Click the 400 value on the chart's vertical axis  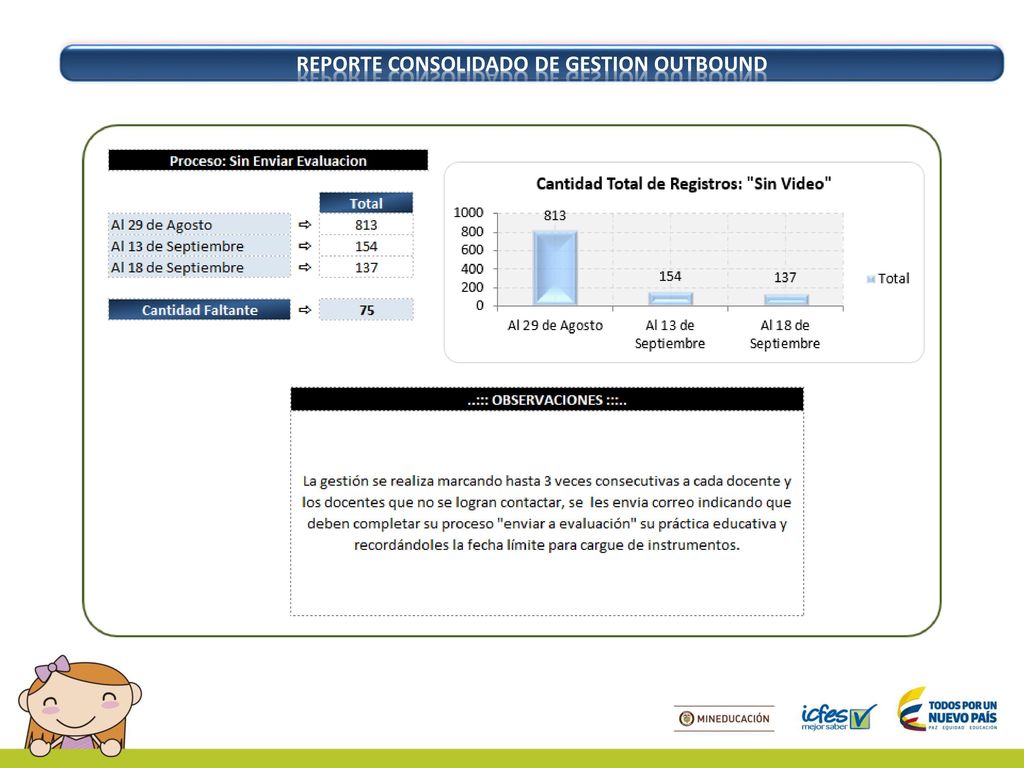pos(472,268)
